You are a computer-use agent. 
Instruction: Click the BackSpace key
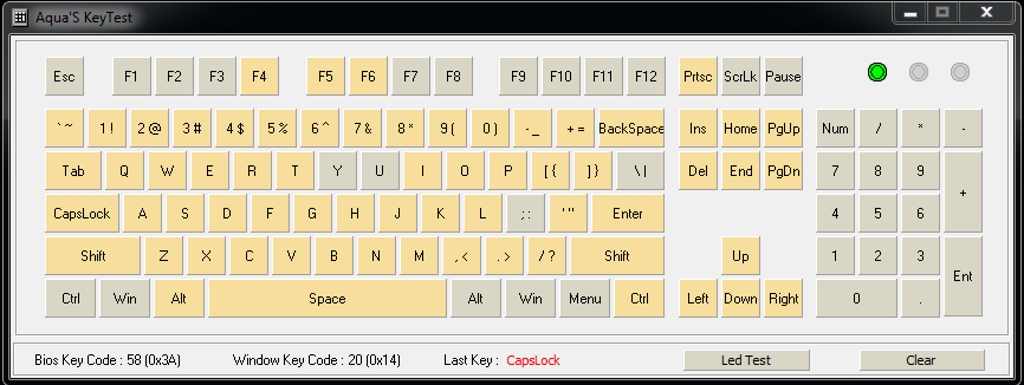632,129
